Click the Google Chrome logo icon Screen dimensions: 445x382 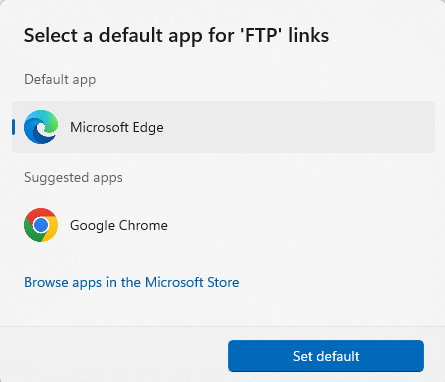click(41, 225)
